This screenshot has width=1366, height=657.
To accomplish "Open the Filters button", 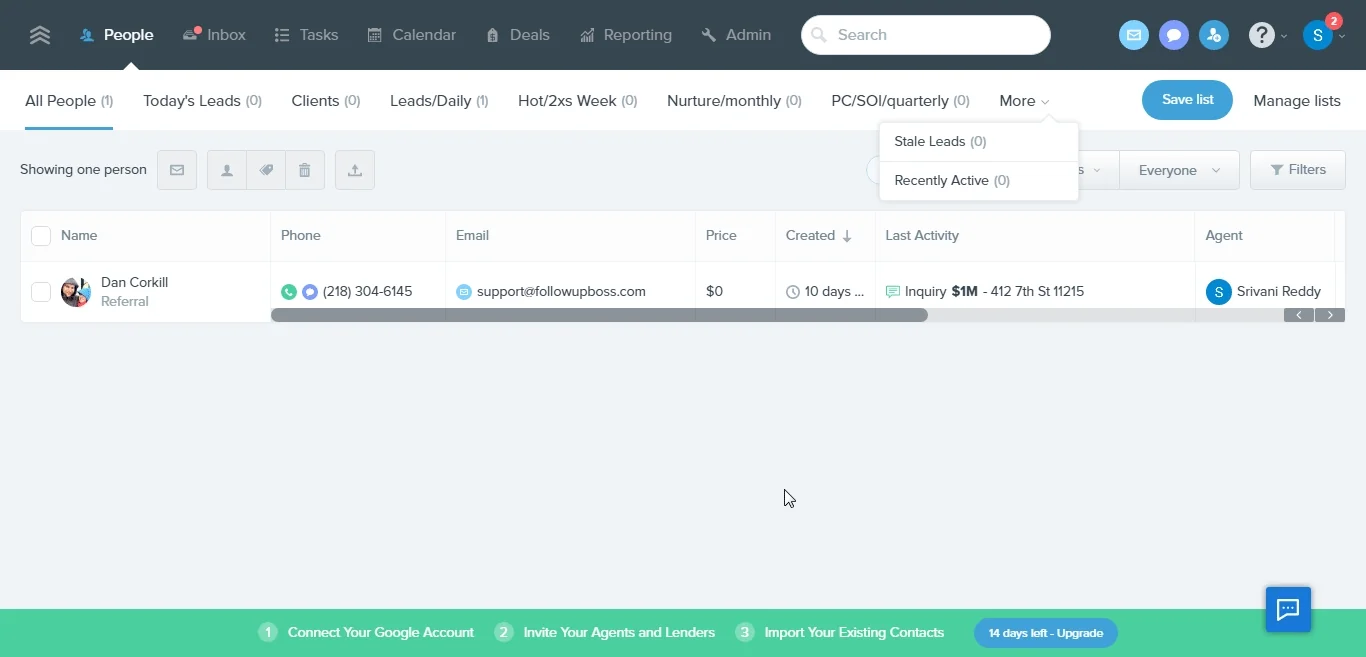I will pos(1298,170).
